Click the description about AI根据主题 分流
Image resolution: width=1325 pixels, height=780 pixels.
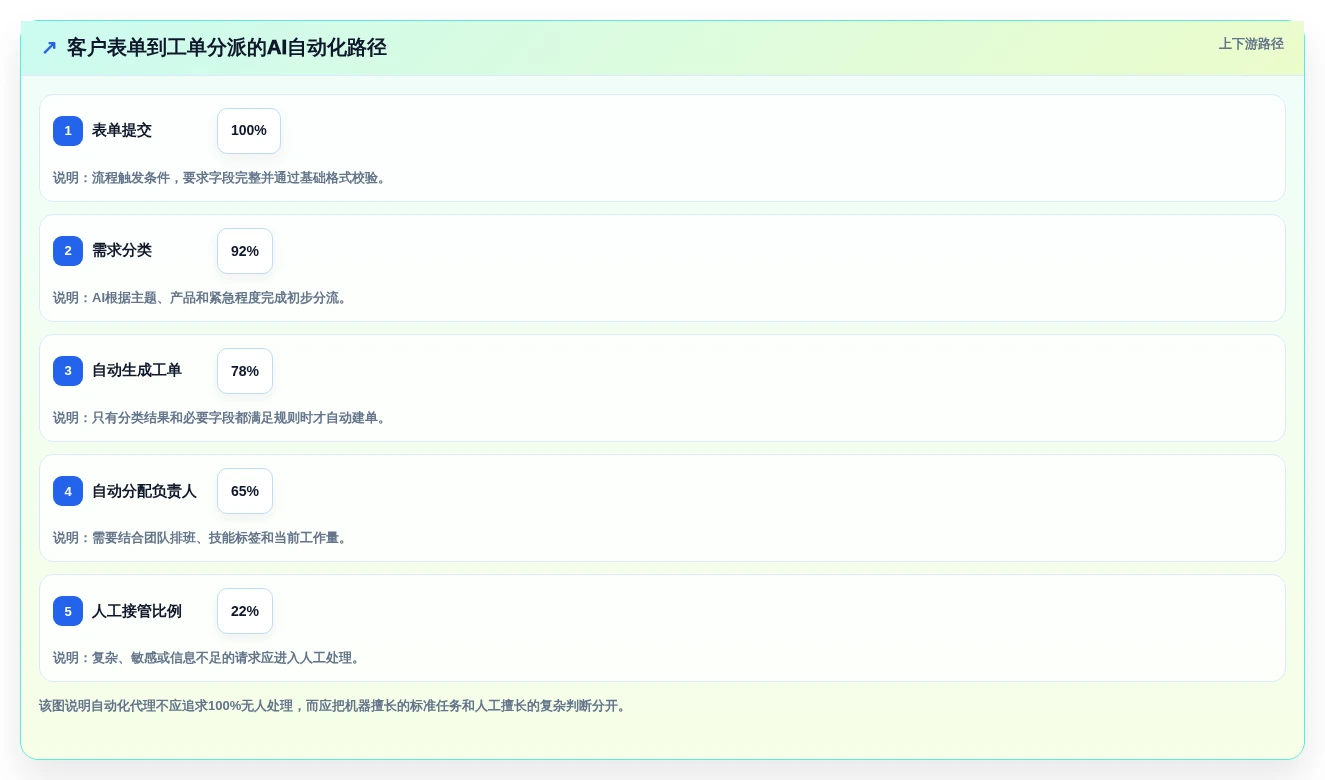(x=202, y=298)
